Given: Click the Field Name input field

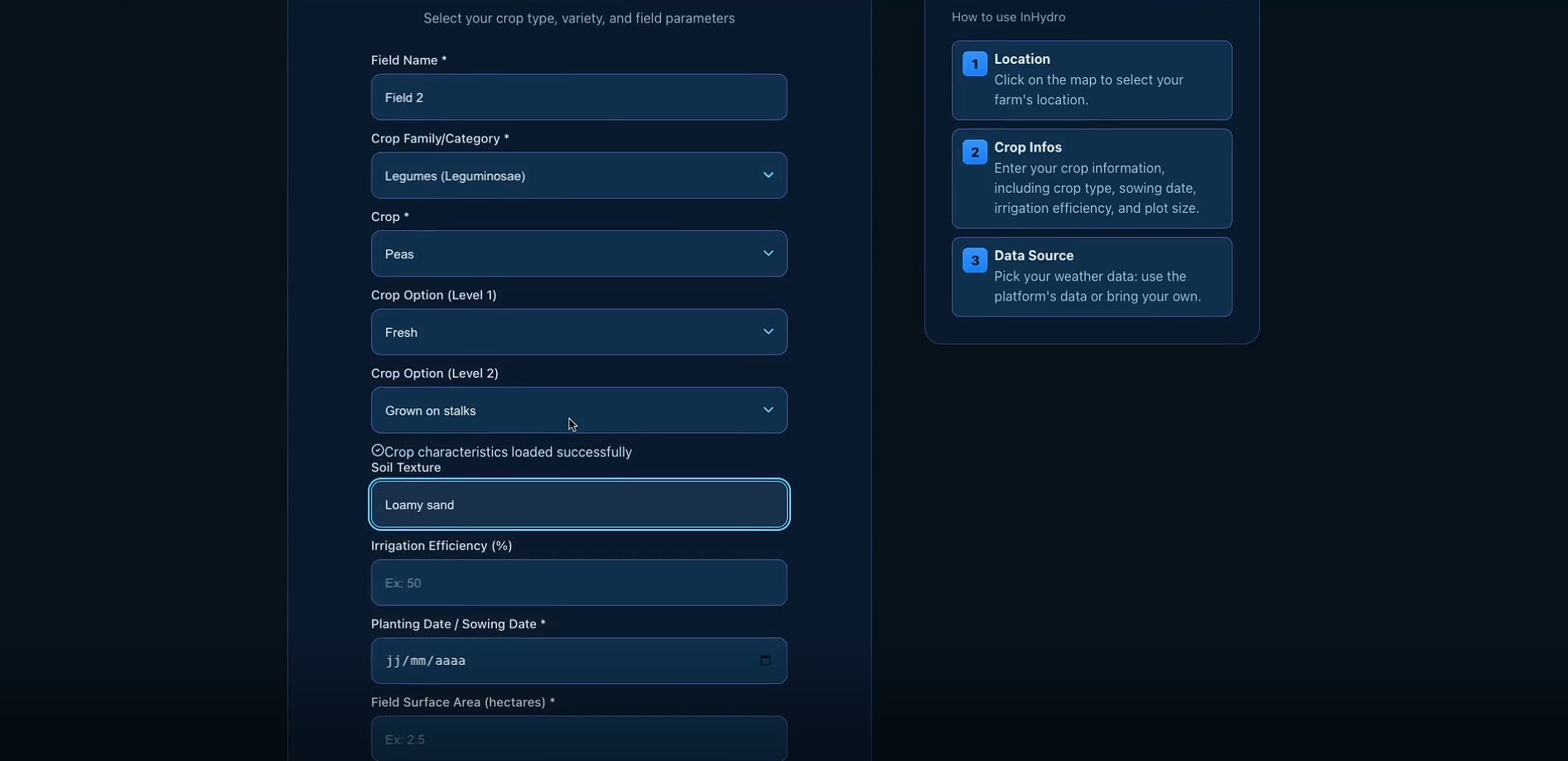Looking at the screenshot, I should pos(578,98).
